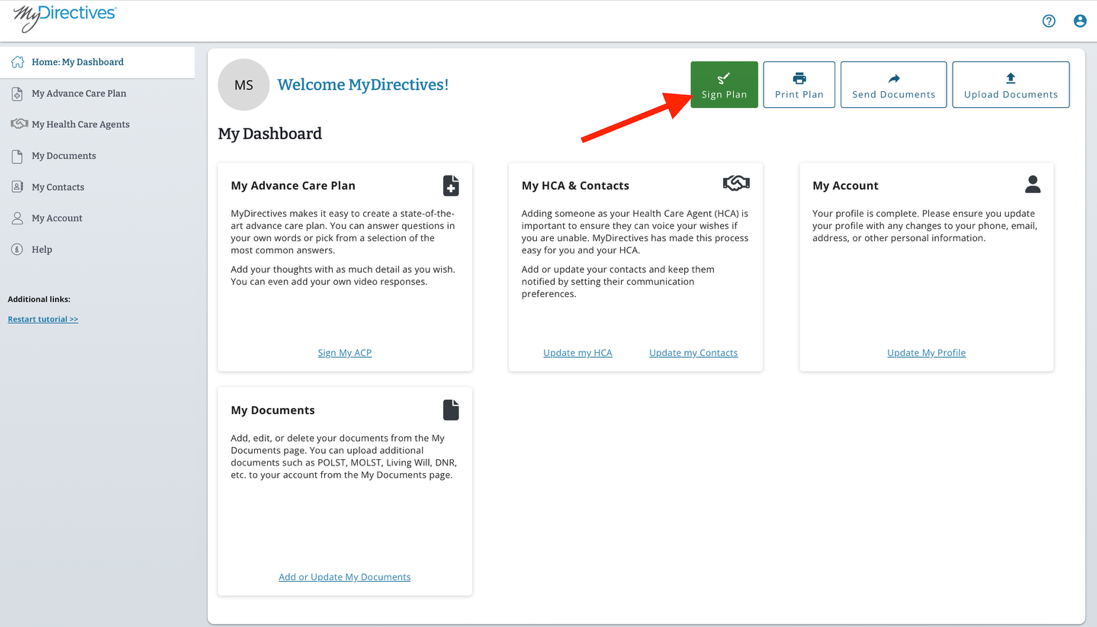The width and height of the screenshot is (1097, 627).
Task: Click the My Account sidebar person icon
Action: coord(17,218)
